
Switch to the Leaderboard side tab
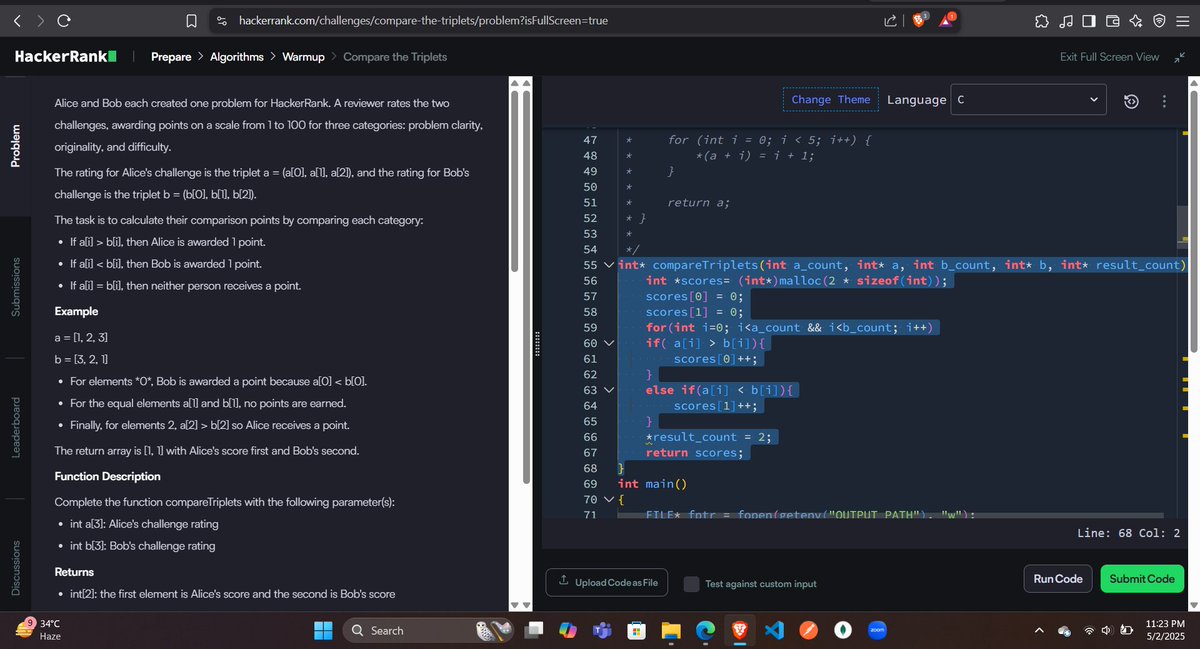click(x=15, y=427)
